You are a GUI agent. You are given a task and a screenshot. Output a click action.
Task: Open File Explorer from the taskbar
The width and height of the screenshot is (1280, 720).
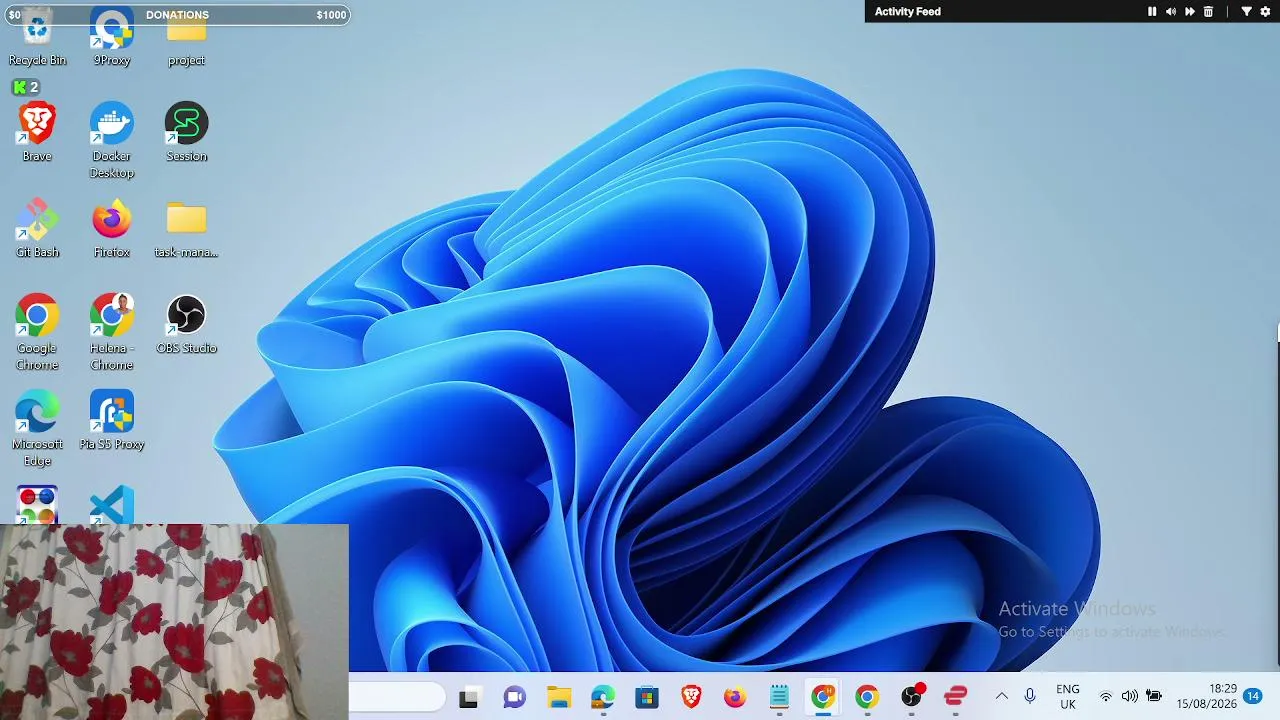(x=558, y=697)
